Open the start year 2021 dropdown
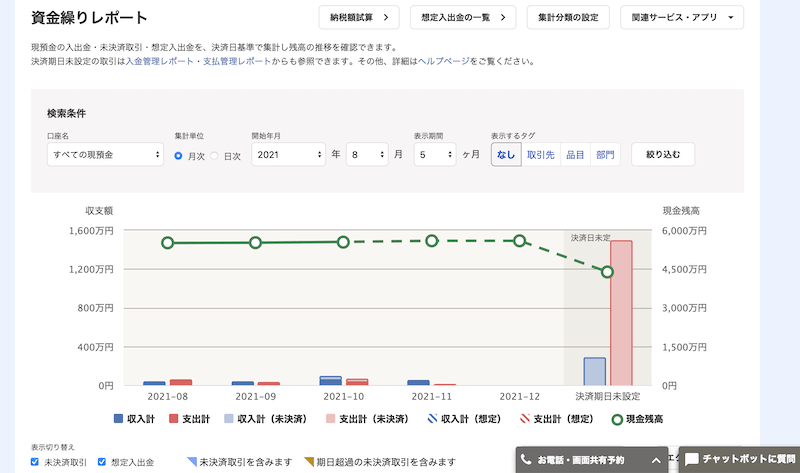The image size is (800, 473). pyautogui.click(x=288, y=155)
